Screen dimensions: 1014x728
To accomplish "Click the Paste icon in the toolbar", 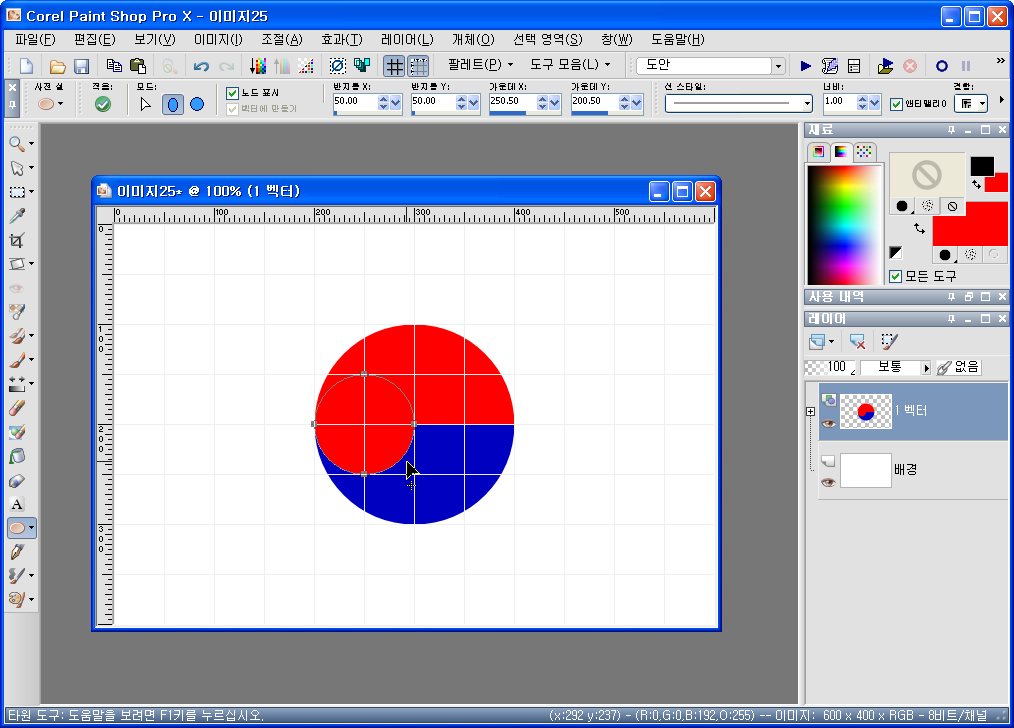I will 140,64.
